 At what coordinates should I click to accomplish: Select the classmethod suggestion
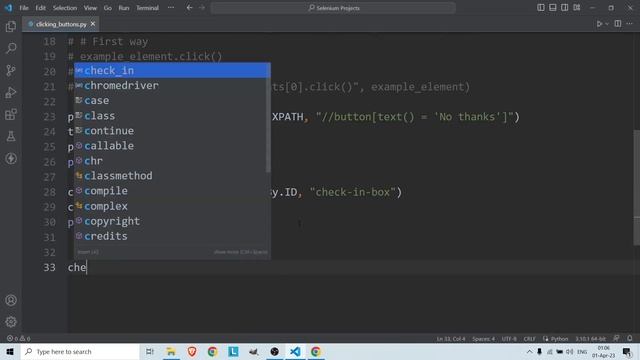(170, 176)
